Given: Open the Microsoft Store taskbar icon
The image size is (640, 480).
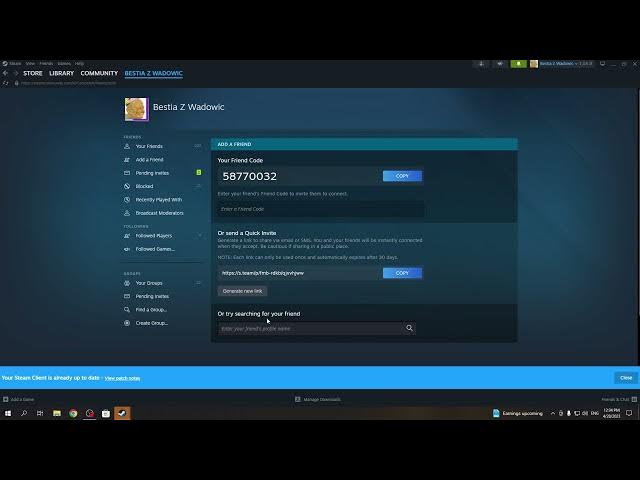Looking at the screenshot, I should coord(106,413).
